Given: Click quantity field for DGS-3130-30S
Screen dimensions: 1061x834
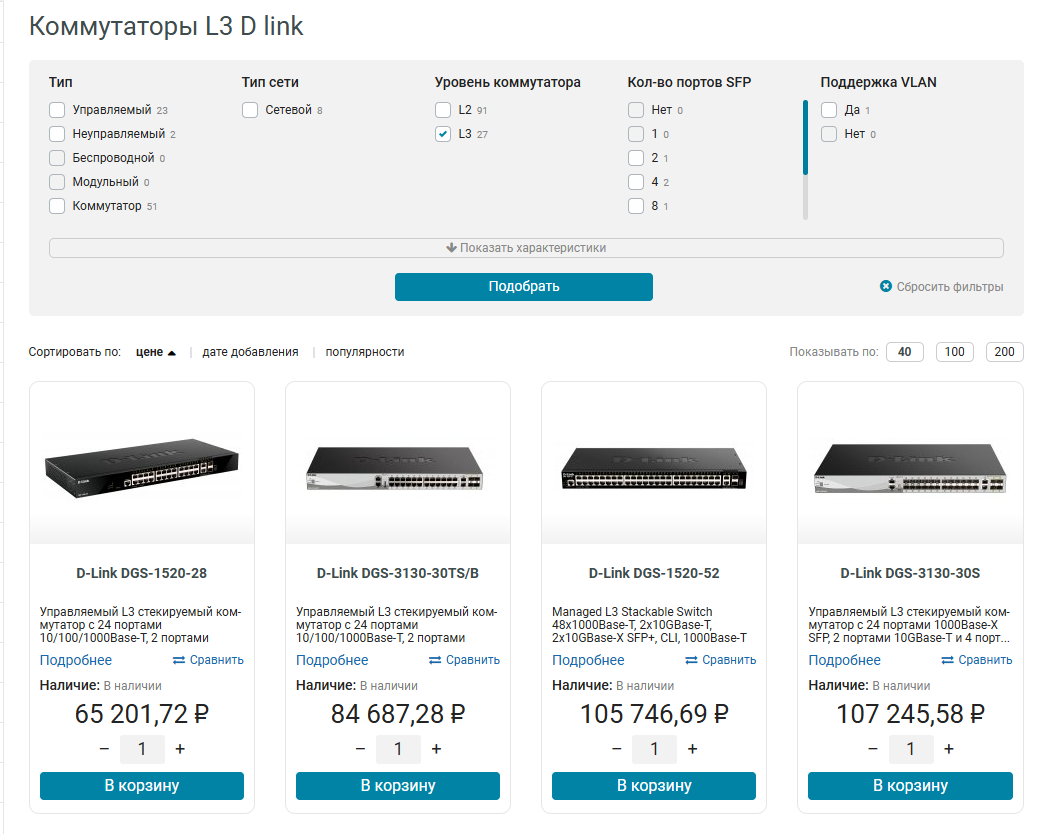Looking at the screenshot, I should [911, 749].
